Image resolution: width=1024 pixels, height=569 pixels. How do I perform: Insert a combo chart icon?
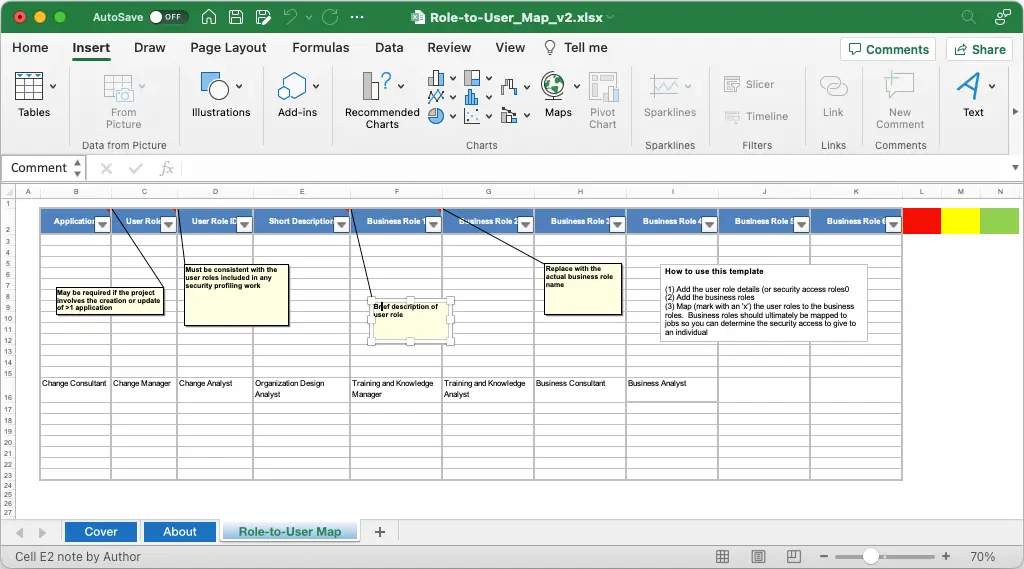(509, 116)
